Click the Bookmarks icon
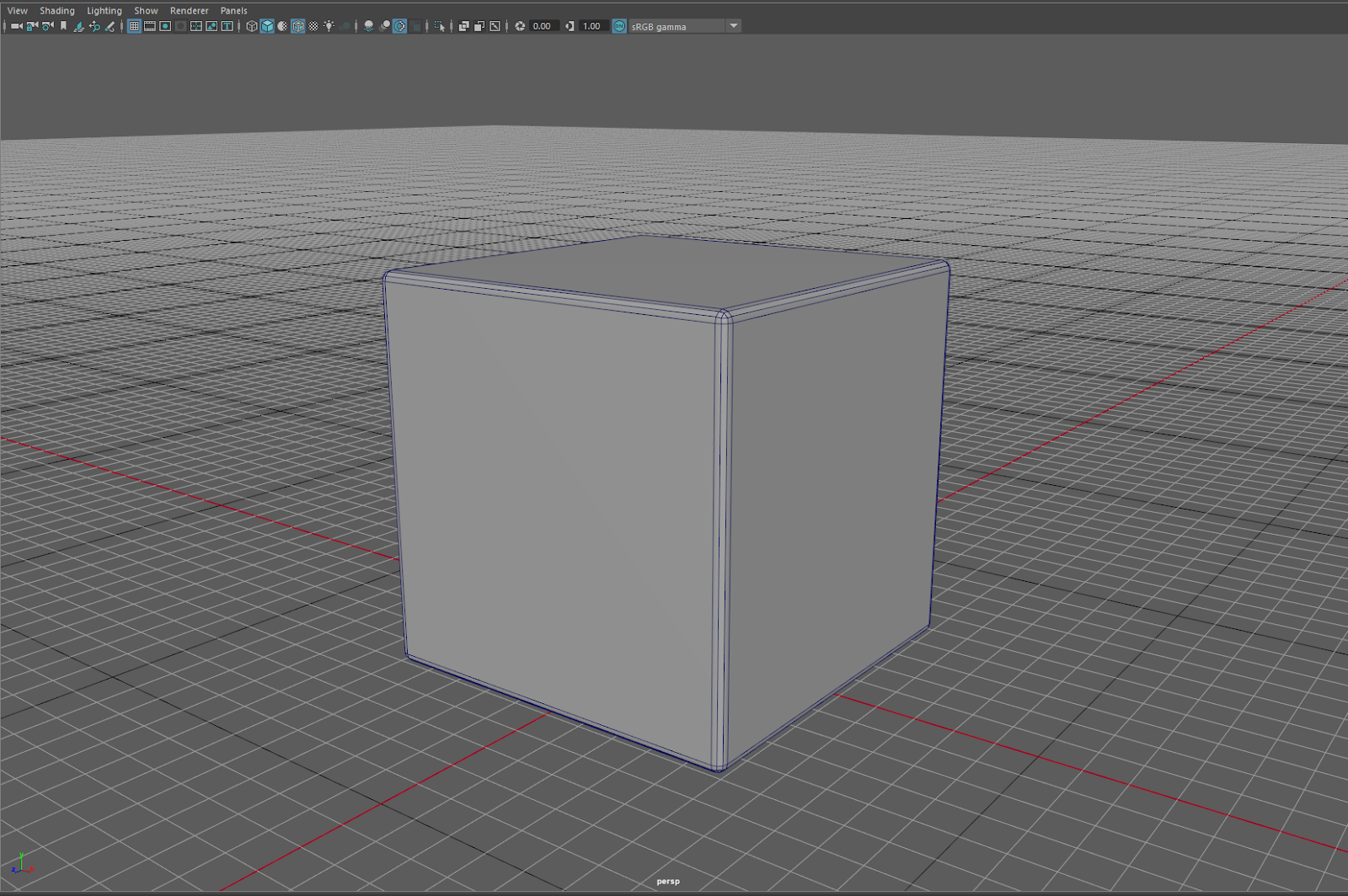 point(63,26)
